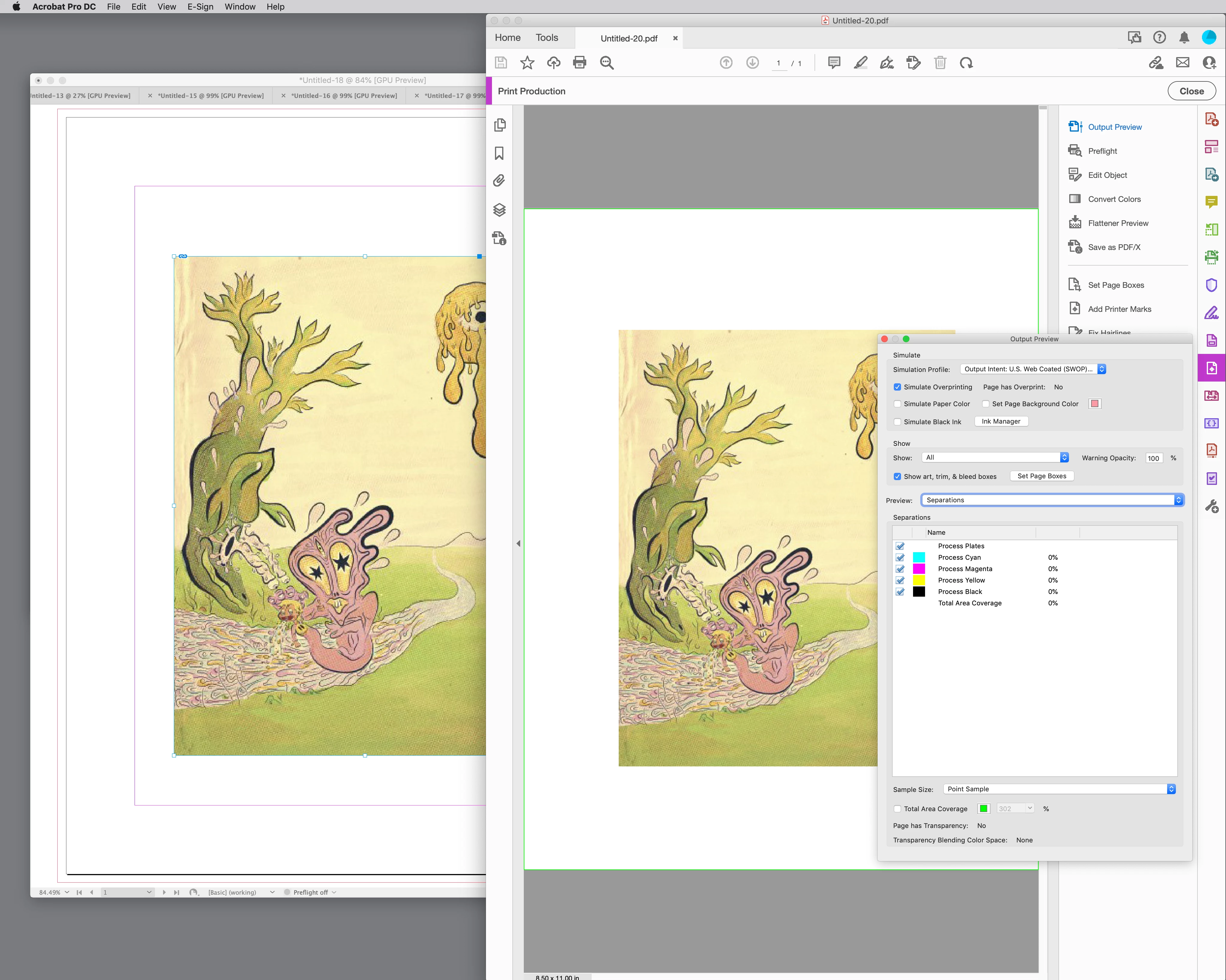
Task: Click the page background color swatch
Action: pyautogui.click(x=1095, y=404)
